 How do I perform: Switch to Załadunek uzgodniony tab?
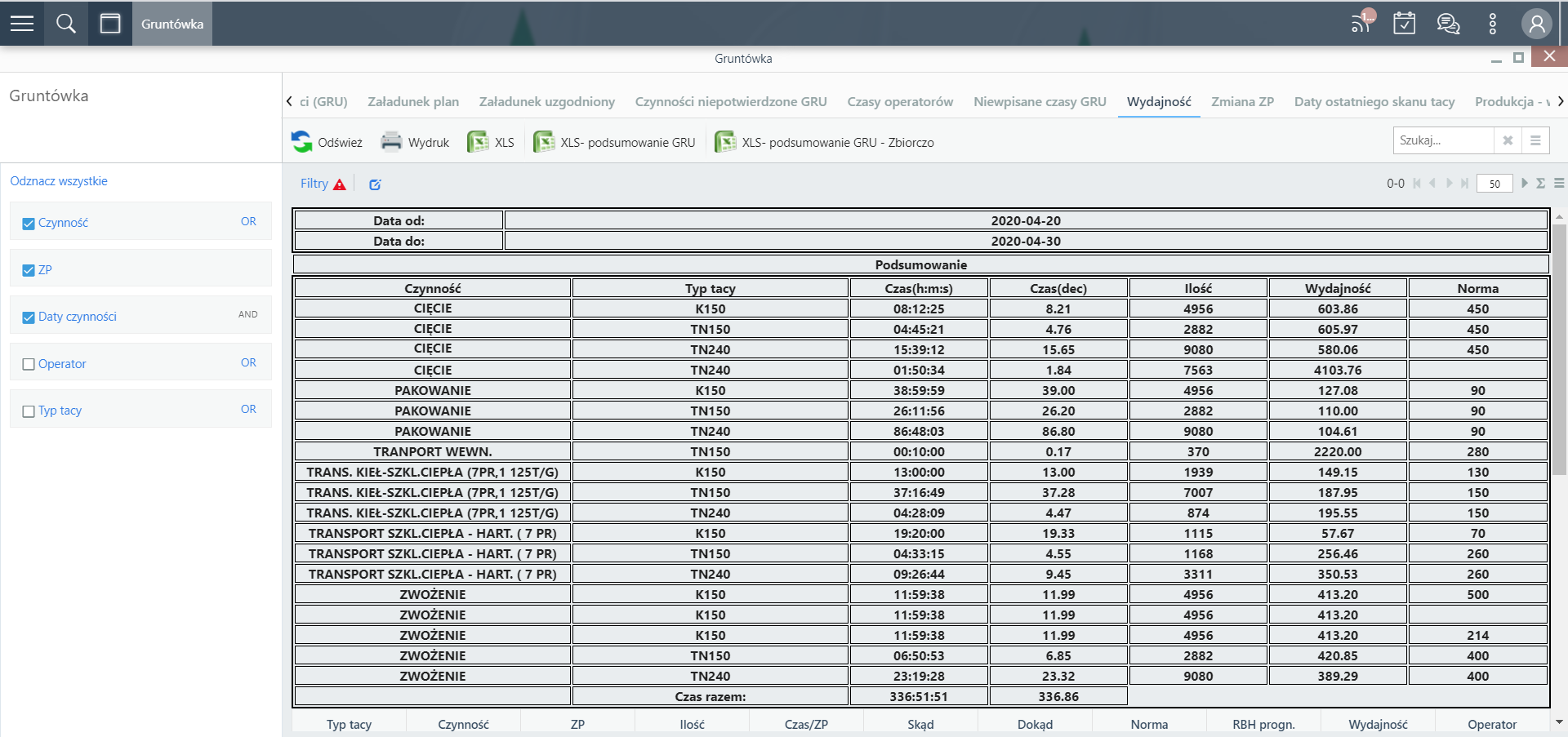tap(547, 101)
